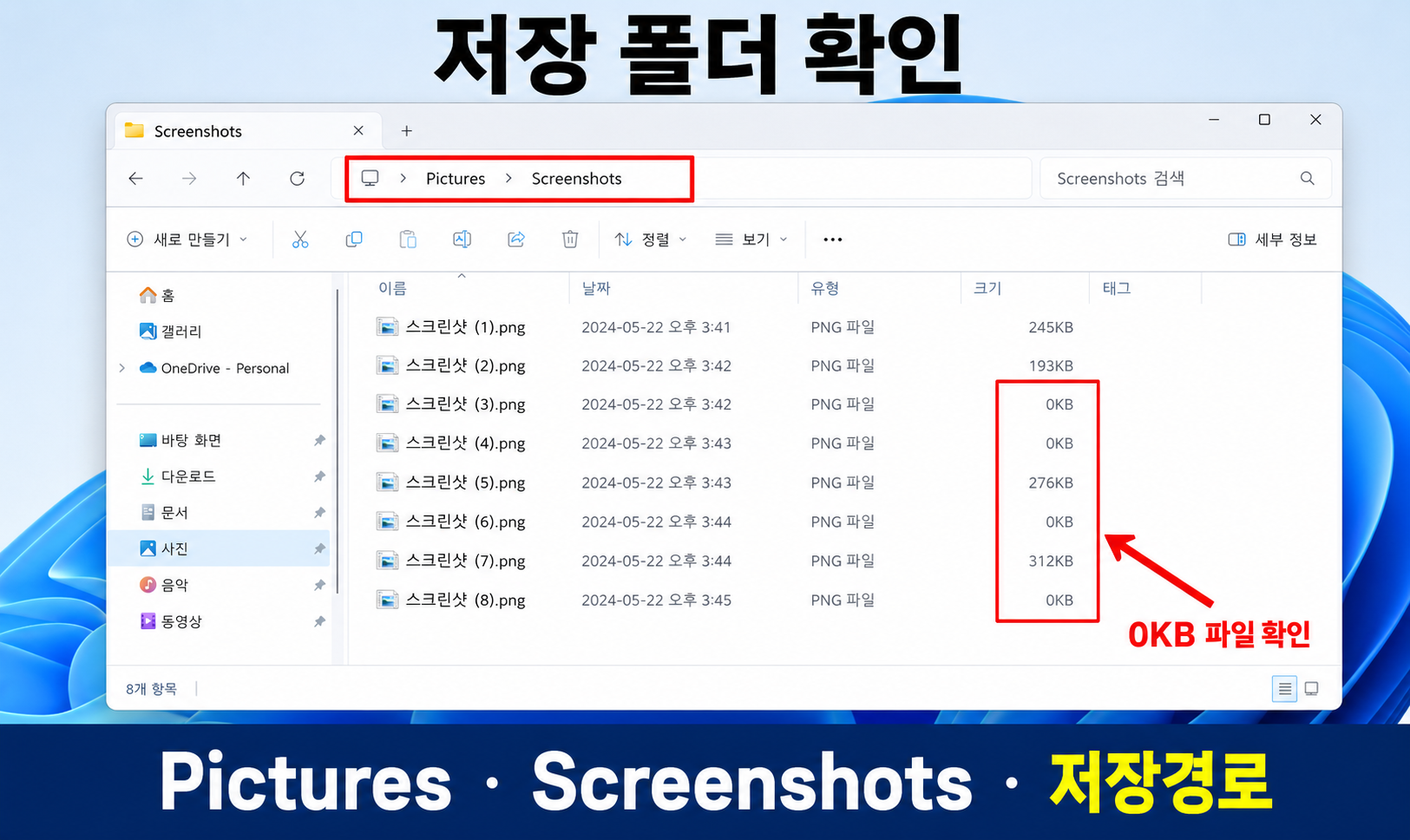
Task: Click the chevron before Pictures in address bar
Action: tap(403, 179)
